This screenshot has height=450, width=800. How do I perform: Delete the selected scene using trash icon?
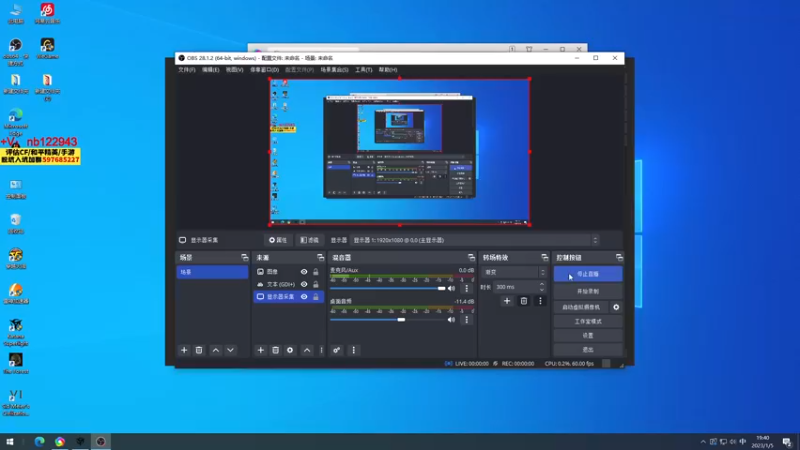click(199, 350)
